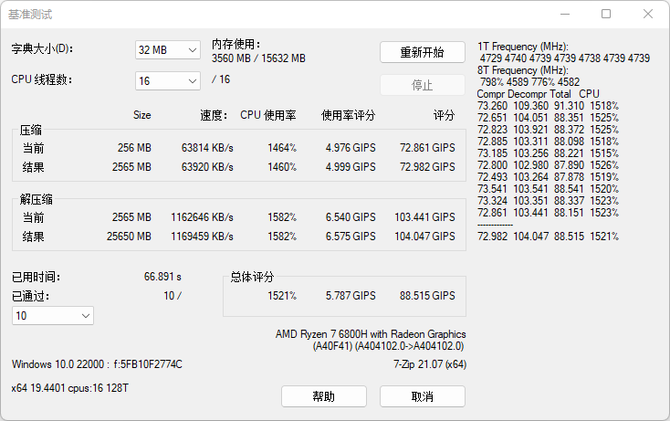Expand the CPU thread count dropdown
Image resolution: width=670 pixels, height=421 pixels.
click(167, 80)
